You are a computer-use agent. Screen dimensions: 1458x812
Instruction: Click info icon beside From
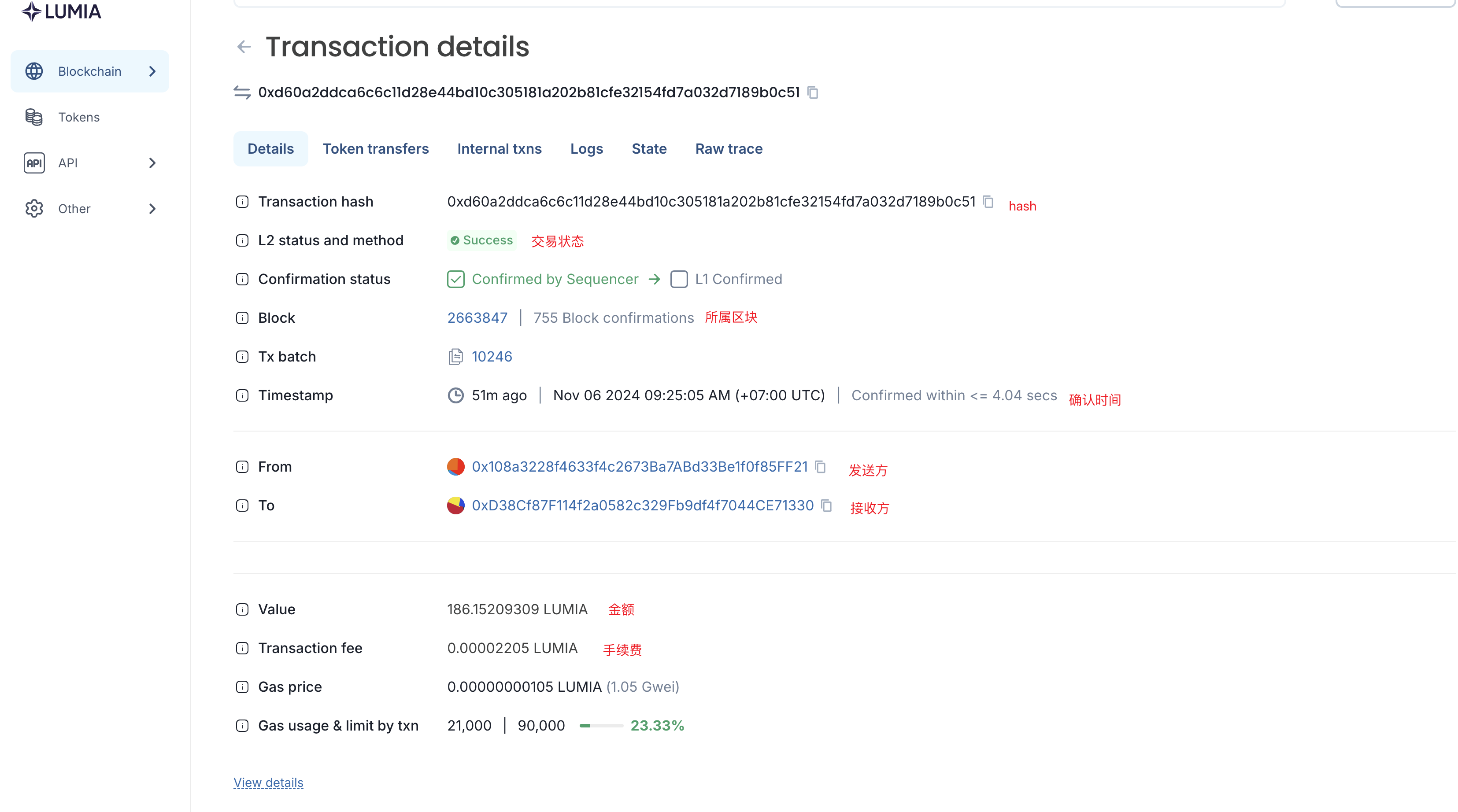242,467
